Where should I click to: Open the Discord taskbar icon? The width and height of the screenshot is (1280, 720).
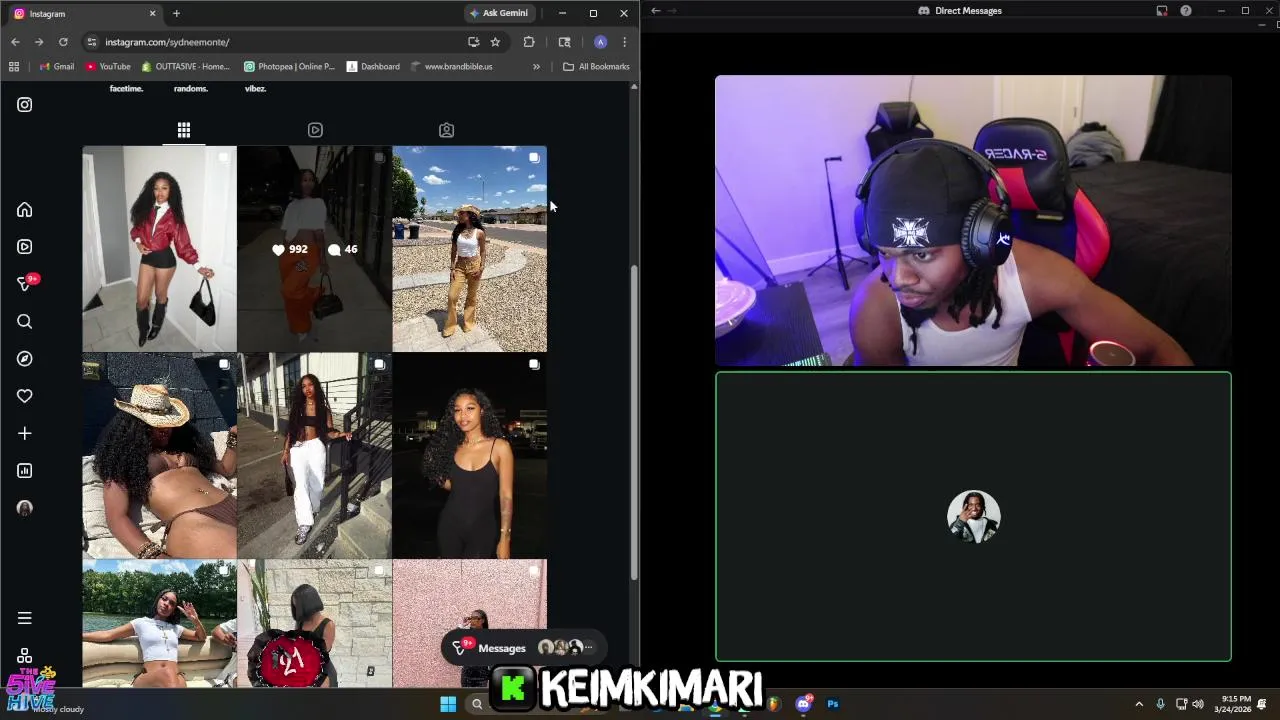click(x=804, y=704)
